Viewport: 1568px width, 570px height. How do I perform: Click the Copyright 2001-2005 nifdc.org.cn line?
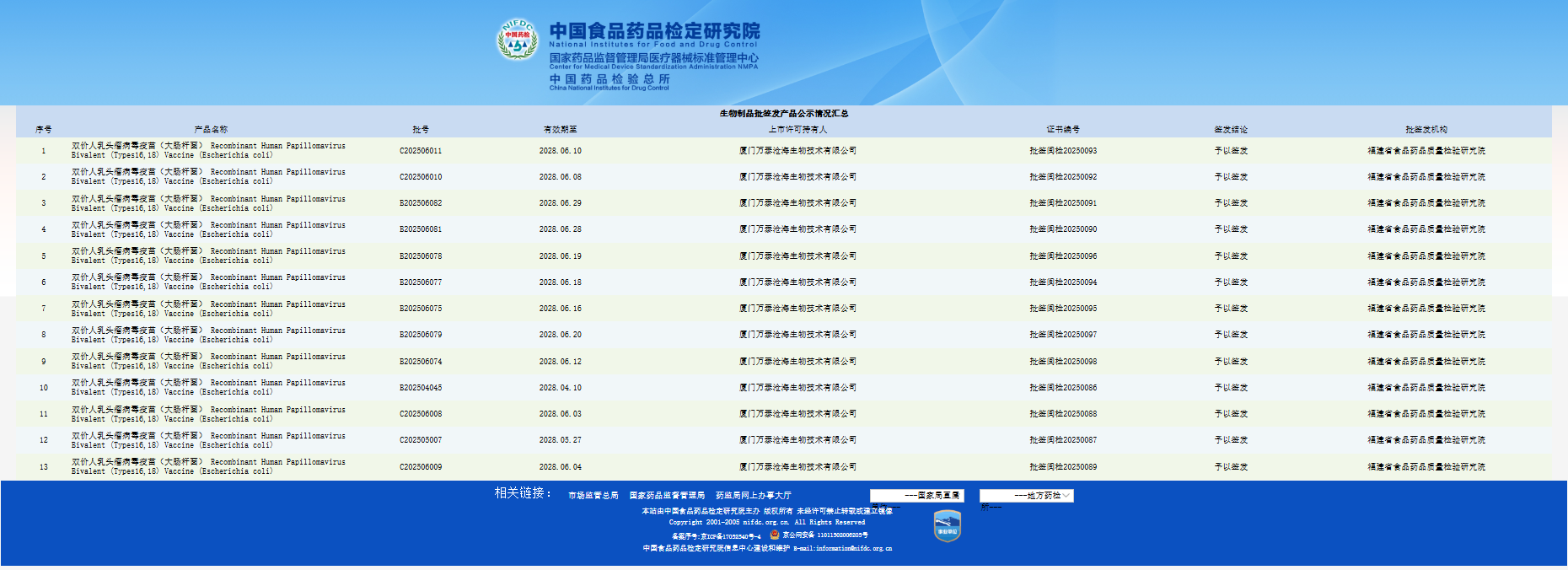tap(767, 523)
